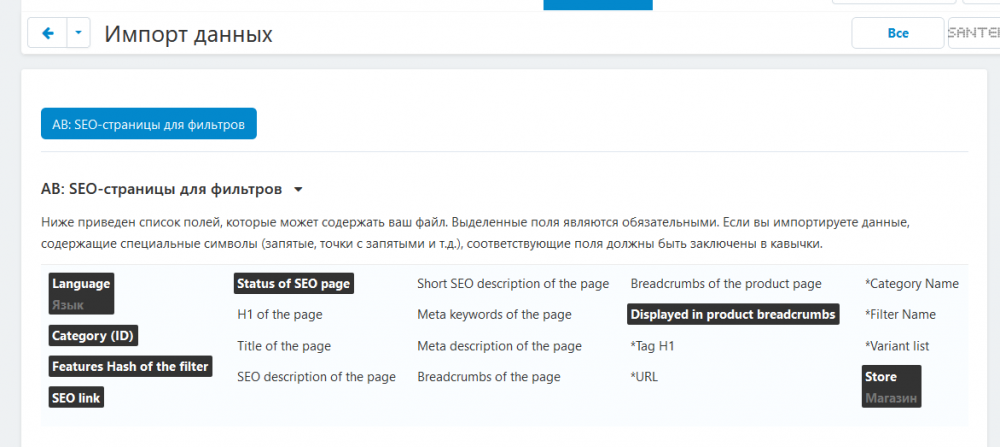This screenshot has width=1000, height=447.
Task: Click the 'Все' button
Action: pyautogui.click(x=897, y=33)
